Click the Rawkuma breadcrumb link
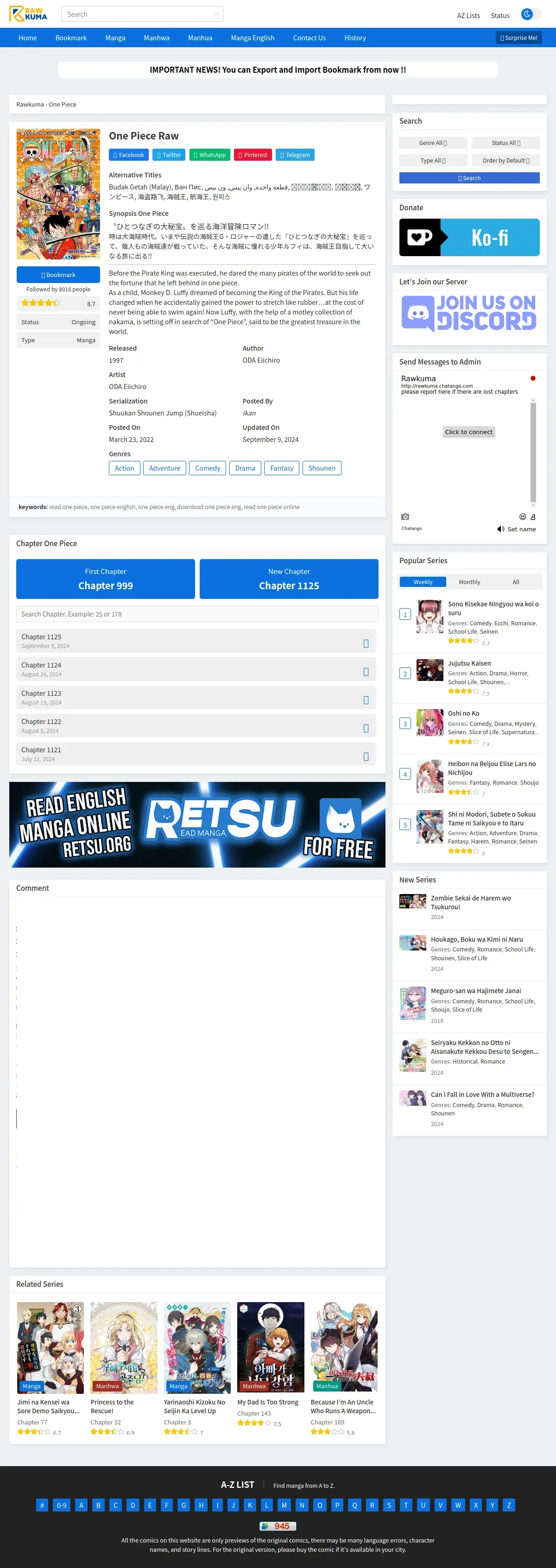 pyautogui.click(x=30, y=105)
